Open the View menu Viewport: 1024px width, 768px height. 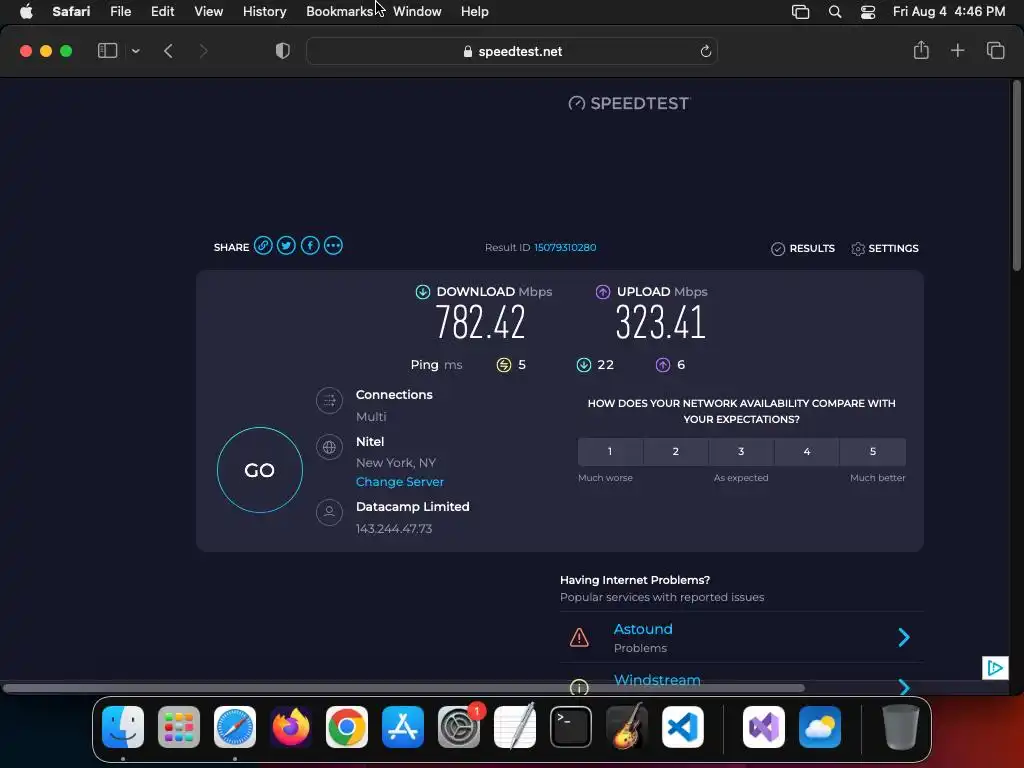click(x=208, y=11)
